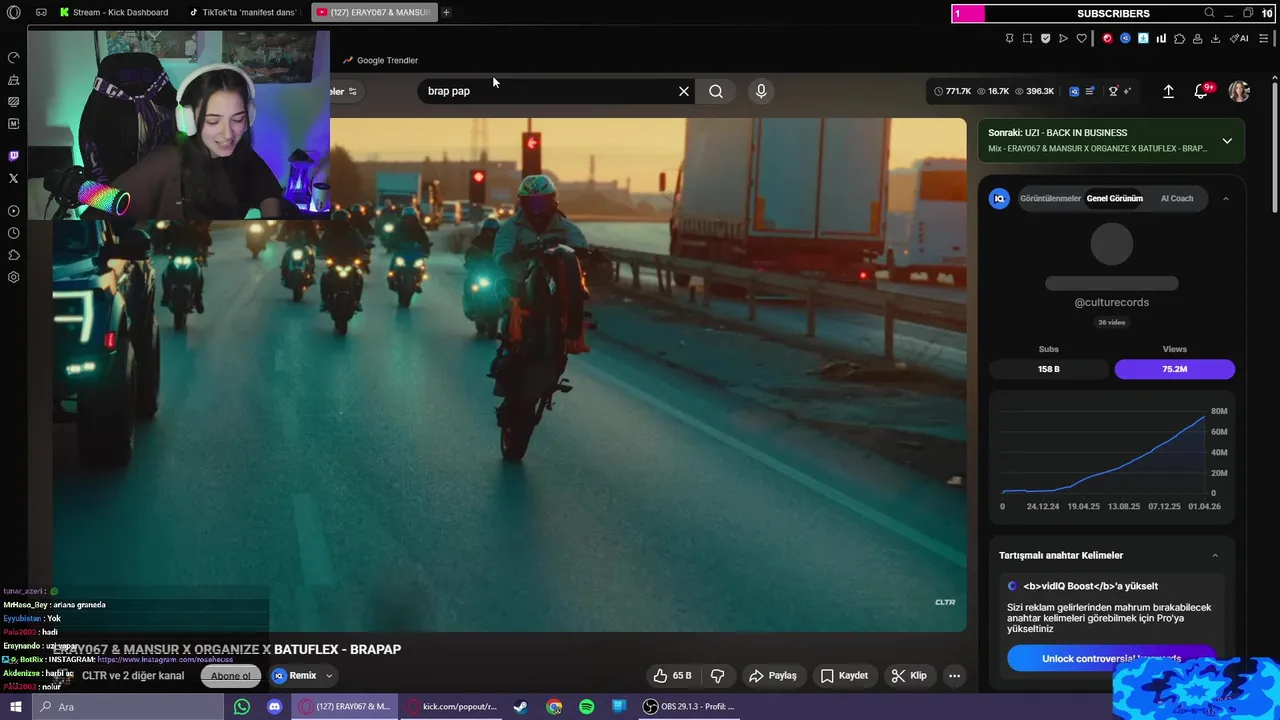Viewport: 1280px width, 720px height.
Task: Click the Paylaş share button
Action: (x=773, y=676)
